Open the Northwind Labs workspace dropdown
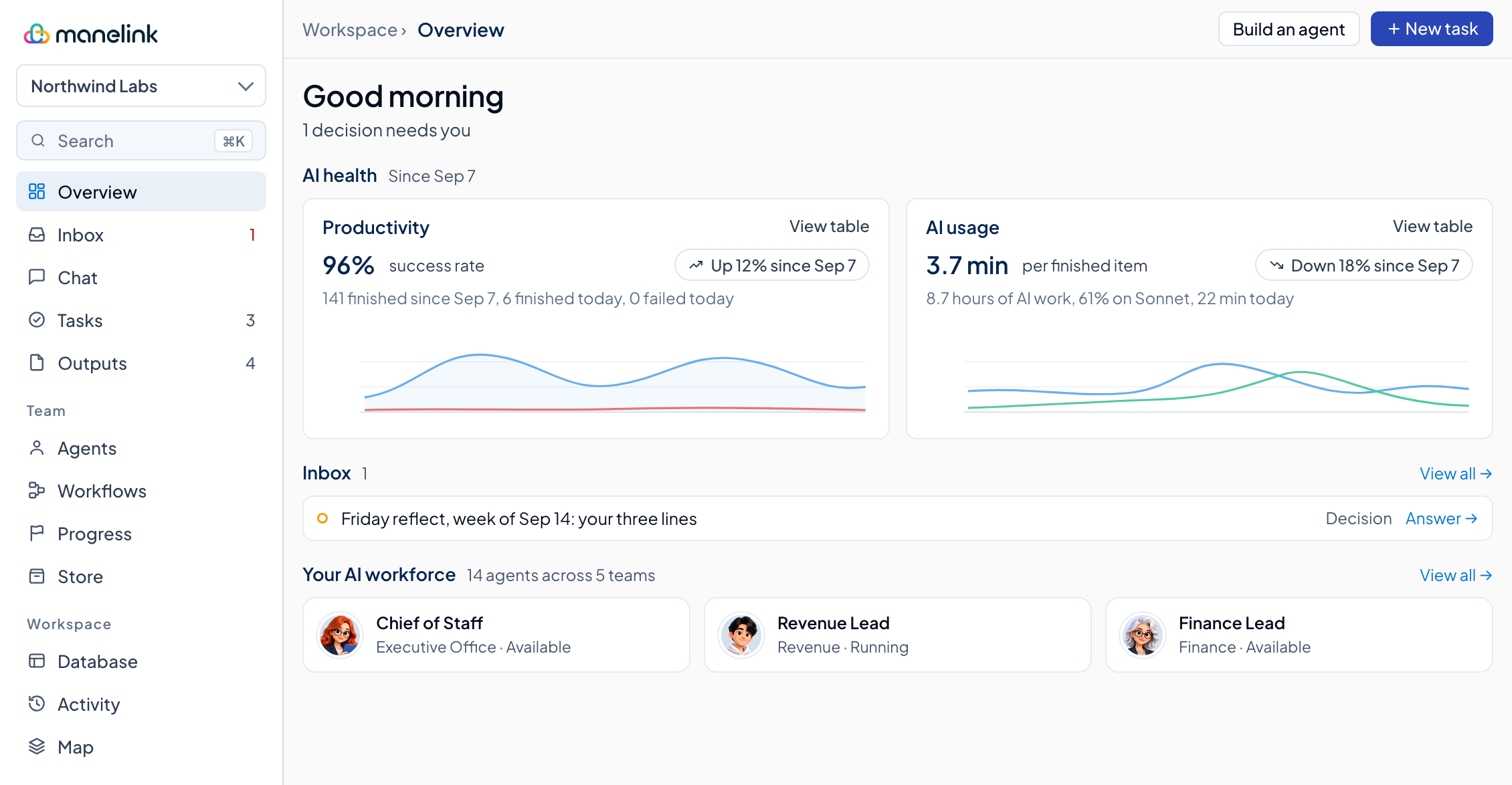This screenshot has width=1512, height=785. 141,86
